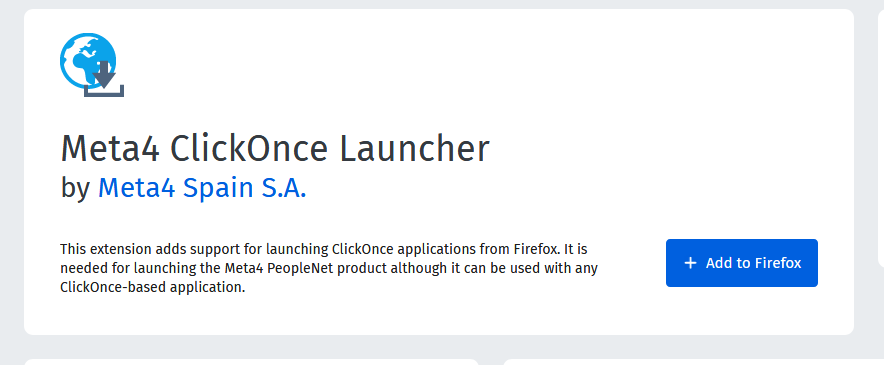Click the Meta4 ClickOnce Launcher title heading
The image size is (884, 365).
coord(275,149)
